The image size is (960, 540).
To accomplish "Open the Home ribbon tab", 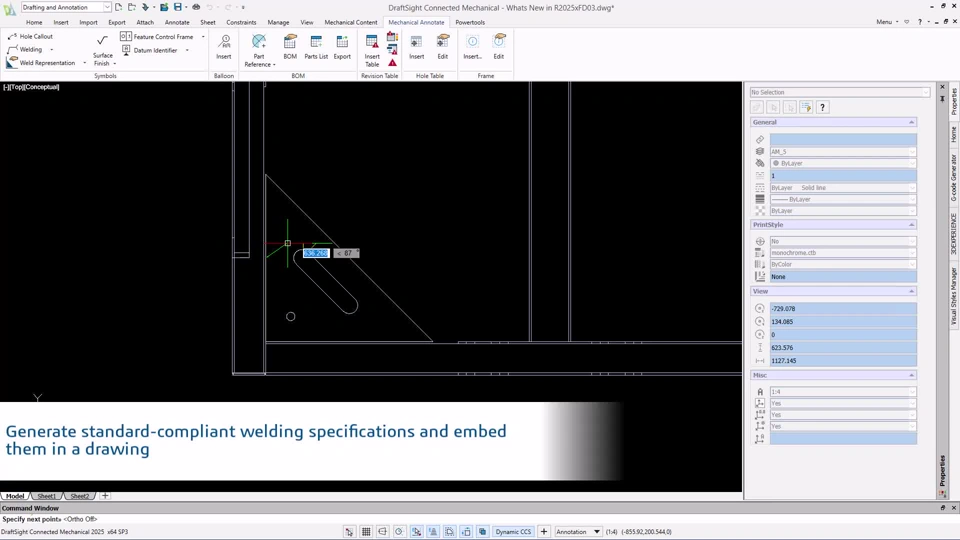I will [34, 22].
